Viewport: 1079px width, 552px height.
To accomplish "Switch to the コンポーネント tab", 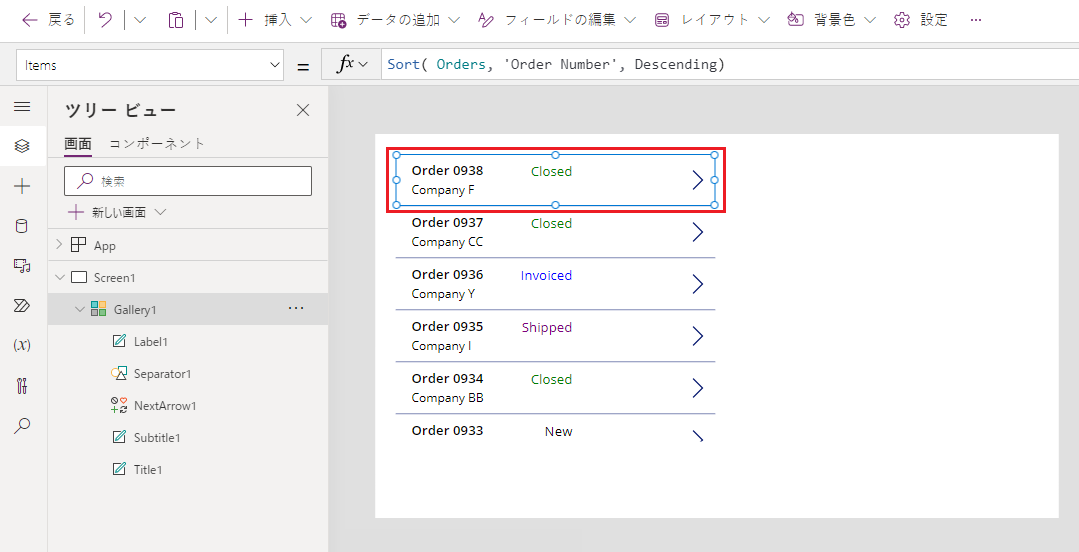I will 157,143.
